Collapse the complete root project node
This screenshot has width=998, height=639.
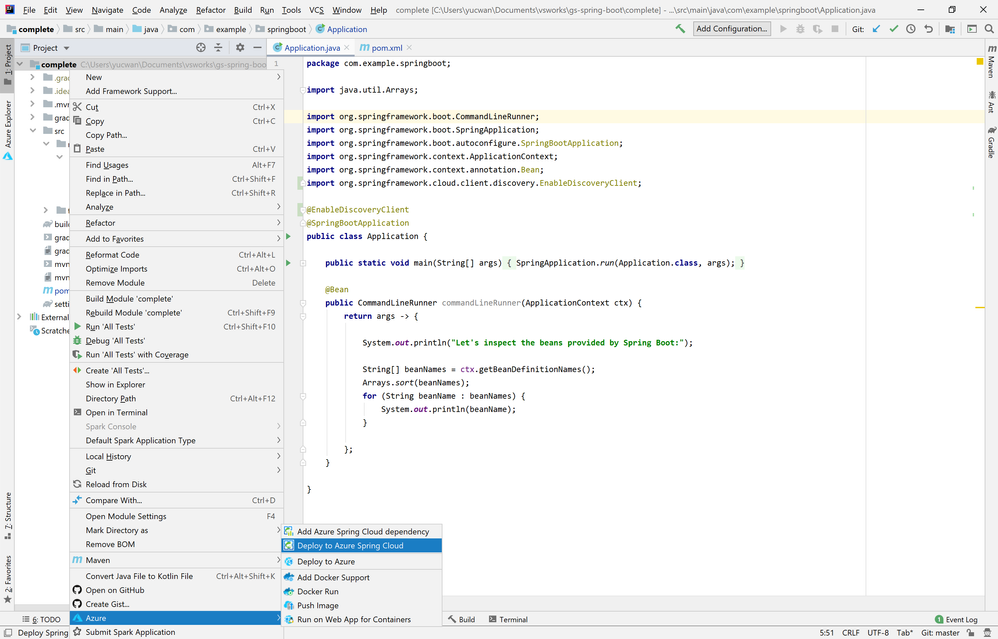click(x=20, y=64)
